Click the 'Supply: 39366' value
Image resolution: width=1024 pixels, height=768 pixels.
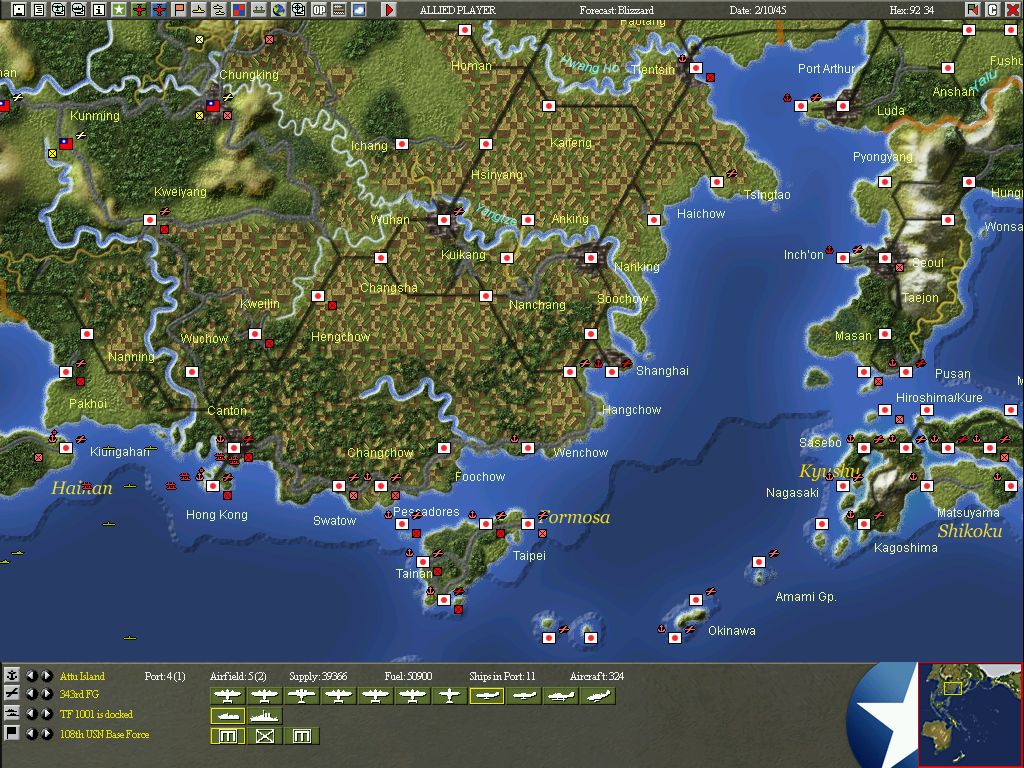point(318,676)
